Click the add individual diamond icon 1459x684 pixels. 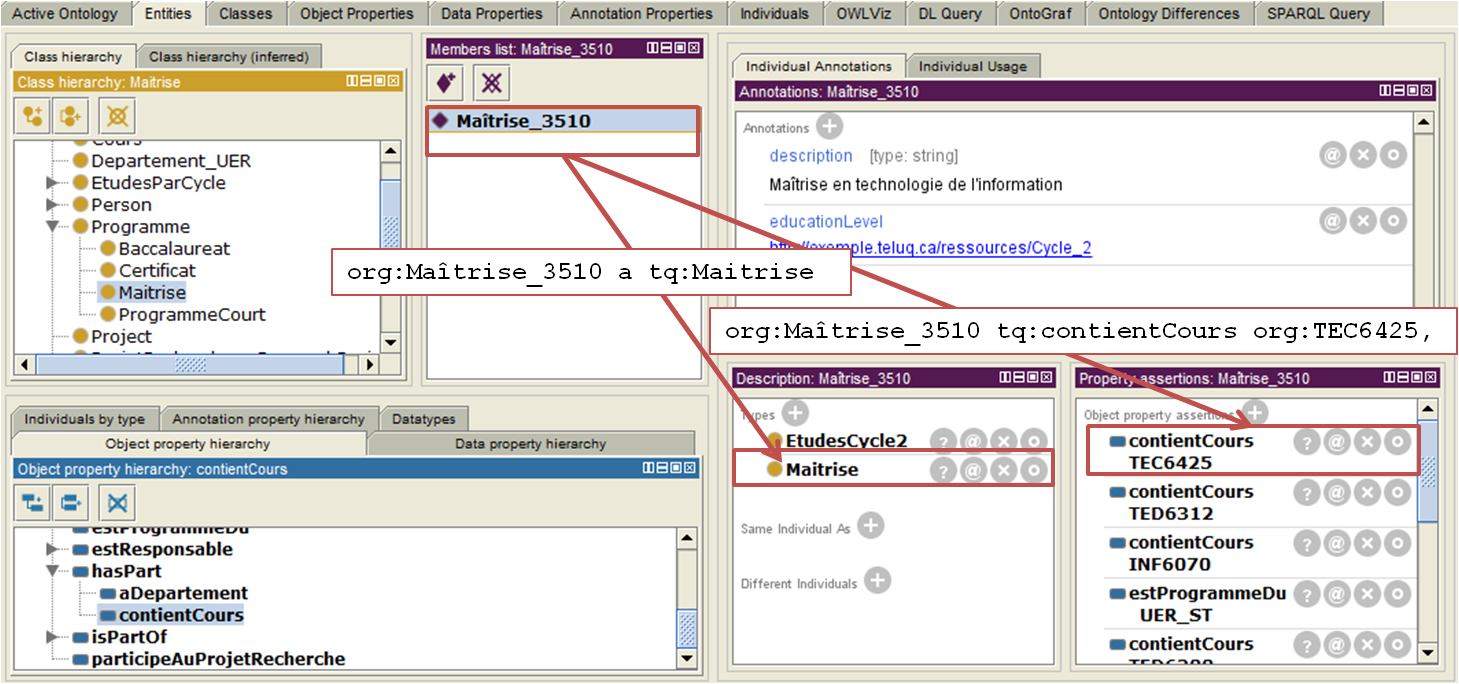(446, 83)
